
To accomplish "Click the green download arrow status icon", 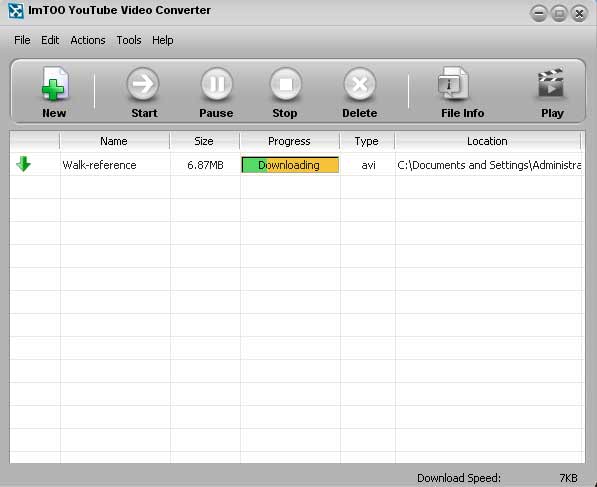I will pyautogui.click(x=23, y=164).
